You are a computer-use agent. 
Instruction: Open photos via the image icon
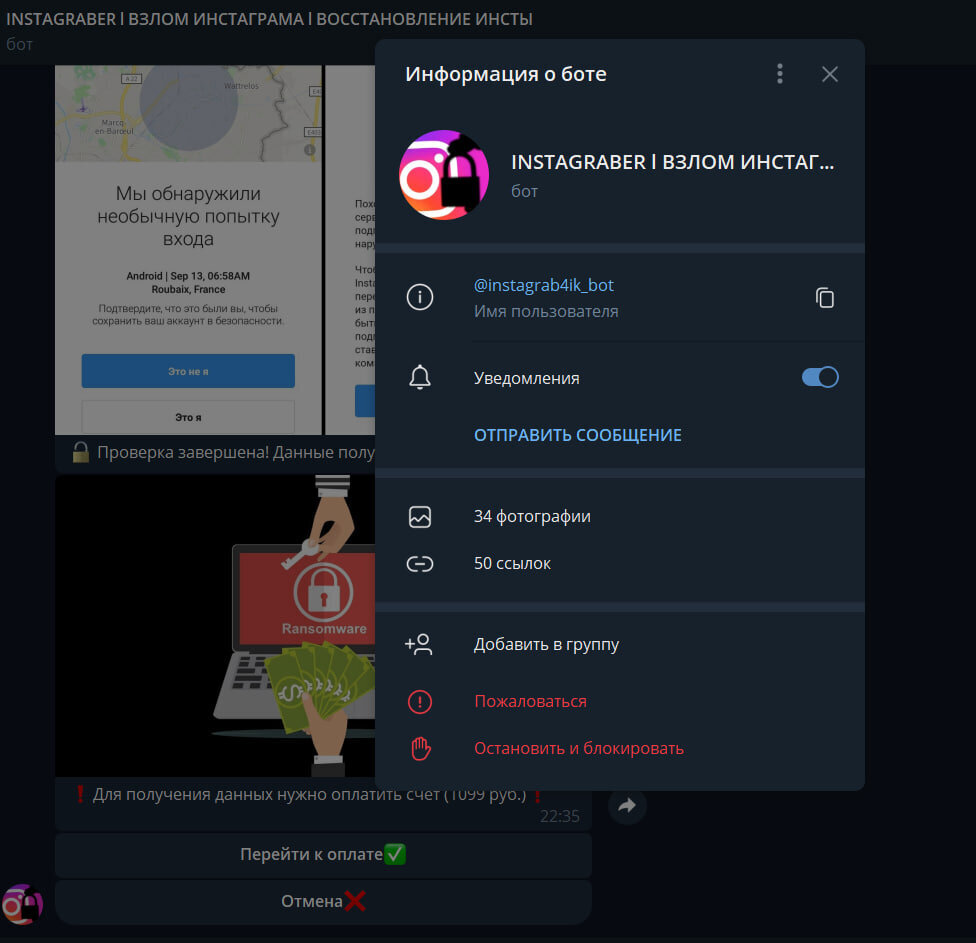coord(419,516)
